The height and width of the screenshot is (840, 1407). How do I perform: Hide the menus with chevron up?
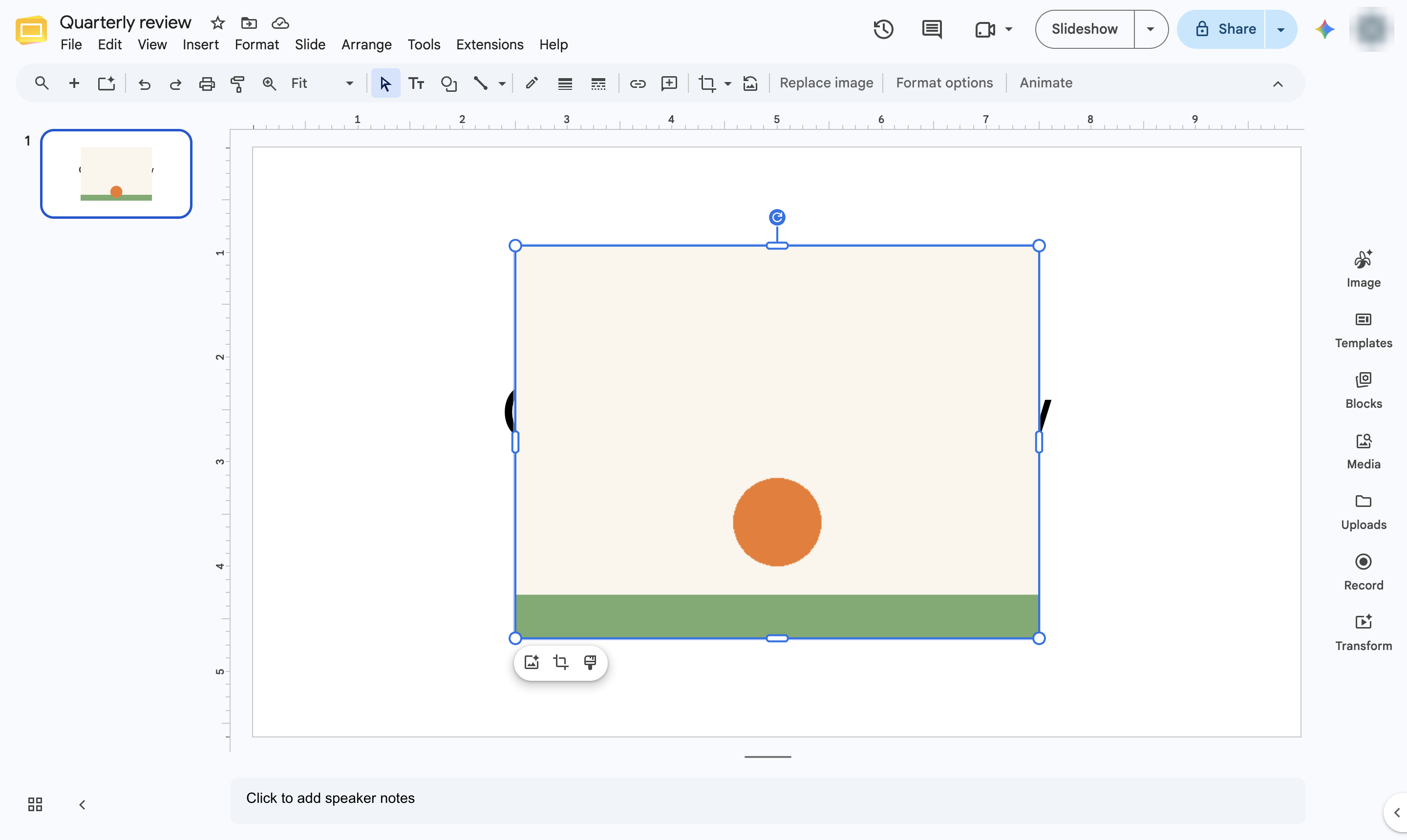[1278, 84]
